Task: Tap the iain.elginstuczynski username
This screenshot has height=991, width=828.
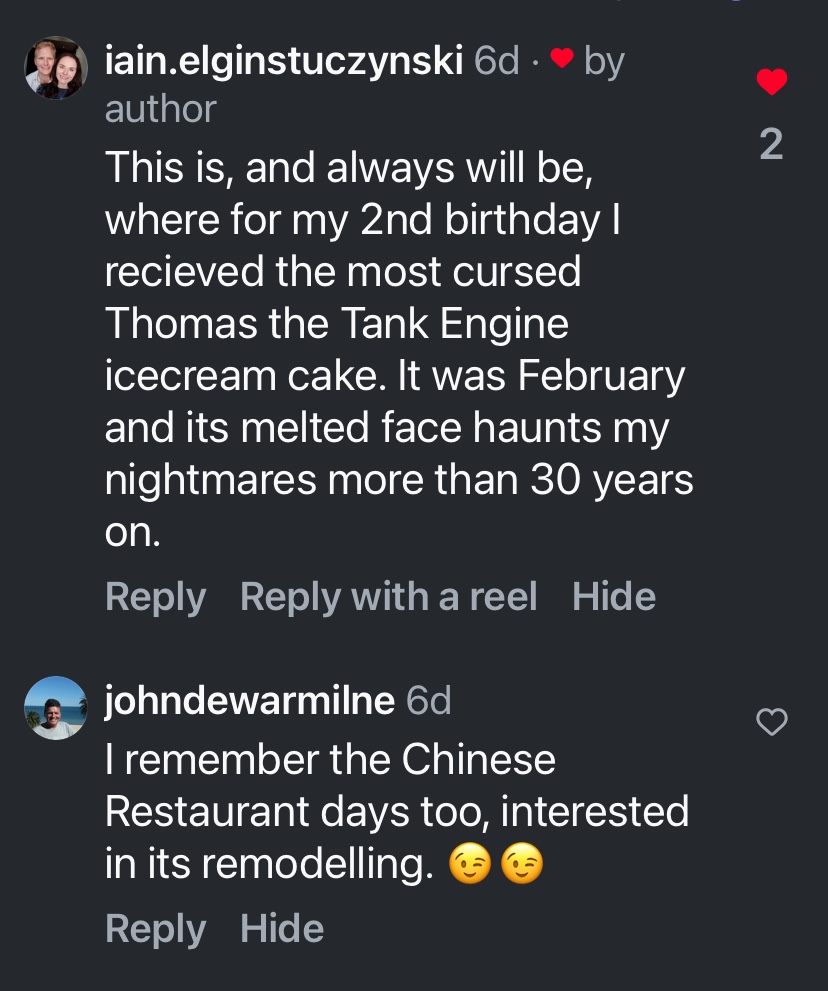Action: [x=283, y=62]
